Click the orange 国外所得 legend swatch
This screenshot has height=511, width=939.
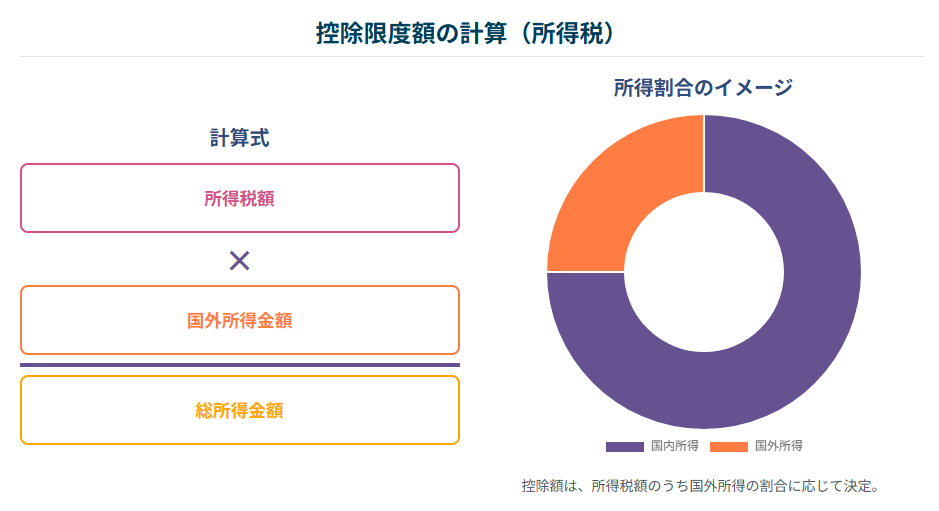click(729, 446)
